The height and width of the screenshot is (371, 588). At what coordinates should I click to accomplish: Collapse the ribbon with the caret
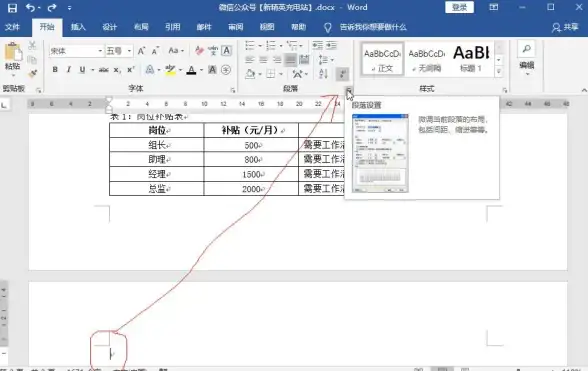(584, 90)
